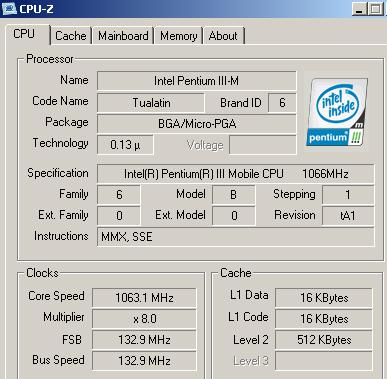Click the Instructions label

click(61, 236)
